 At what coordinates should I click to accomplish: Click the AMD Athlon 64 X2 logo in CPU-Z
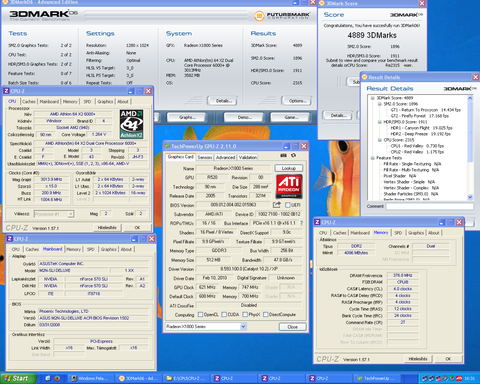pyautogui.click(x=131, y=124)
